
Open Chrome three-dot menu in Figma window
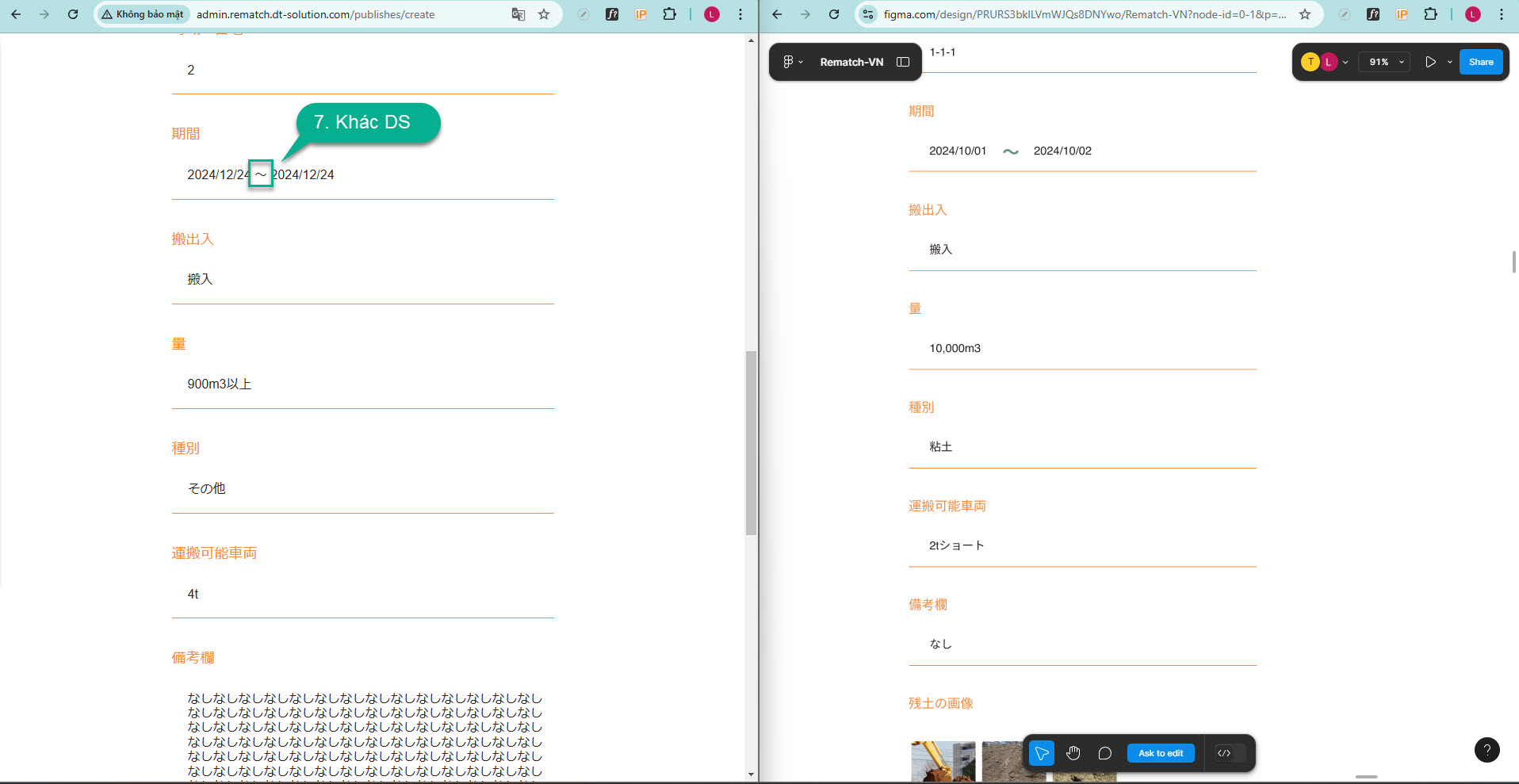1502,14
